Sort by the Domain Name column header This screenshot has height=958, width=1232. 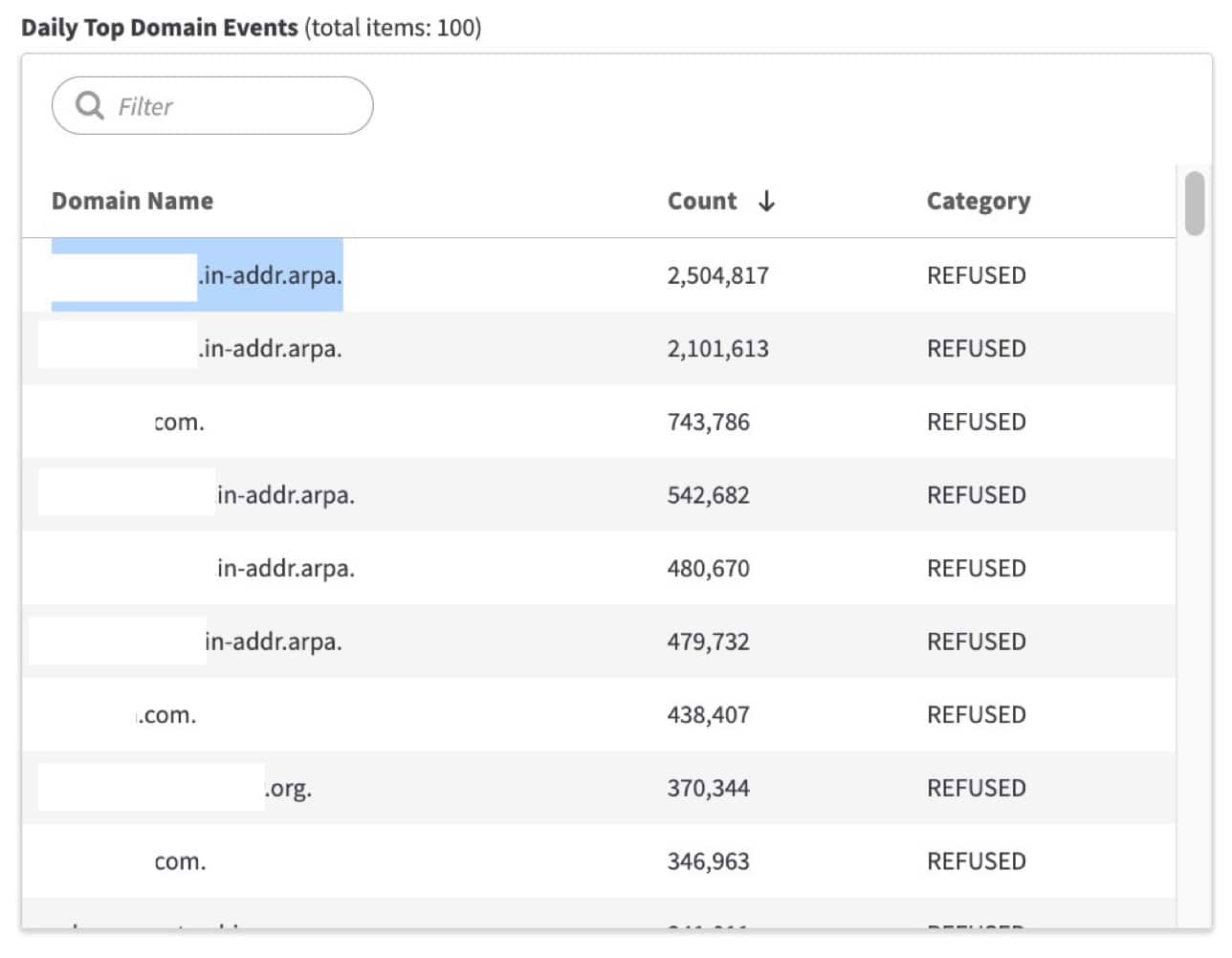pyautogui.click(x=132, y=201)
